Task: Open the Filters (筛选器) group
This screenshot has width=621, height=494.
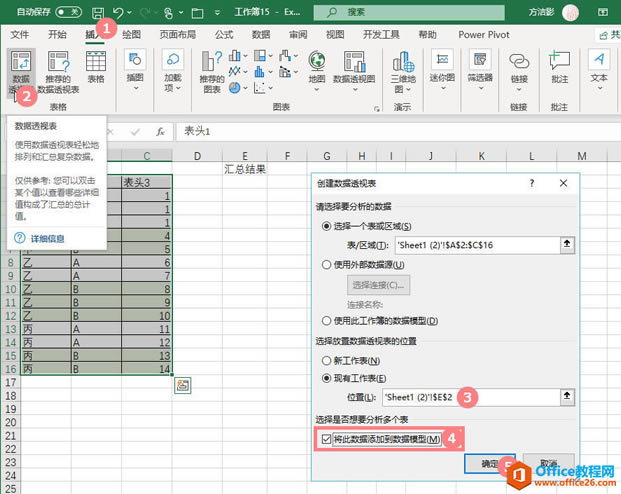Action: pos(480,70)
